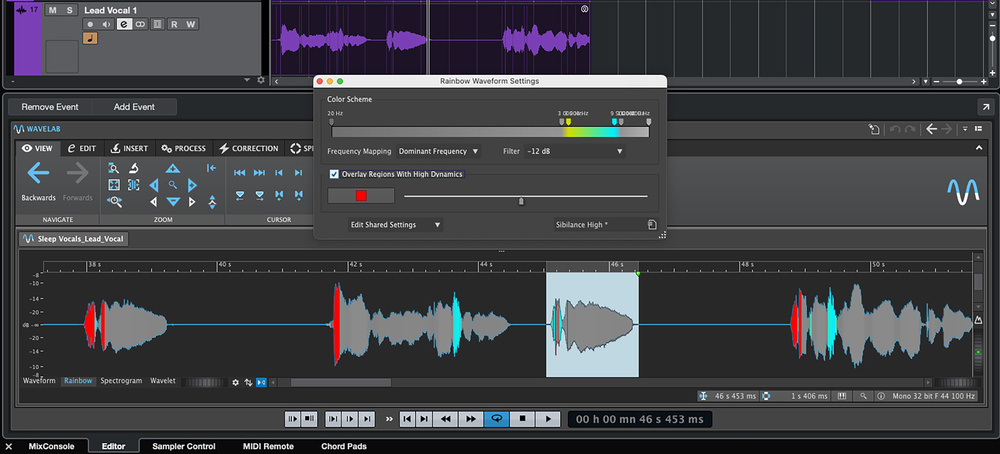Switch display to Waveform view
The image size is (1000, 454).
(x=40, y=381)
